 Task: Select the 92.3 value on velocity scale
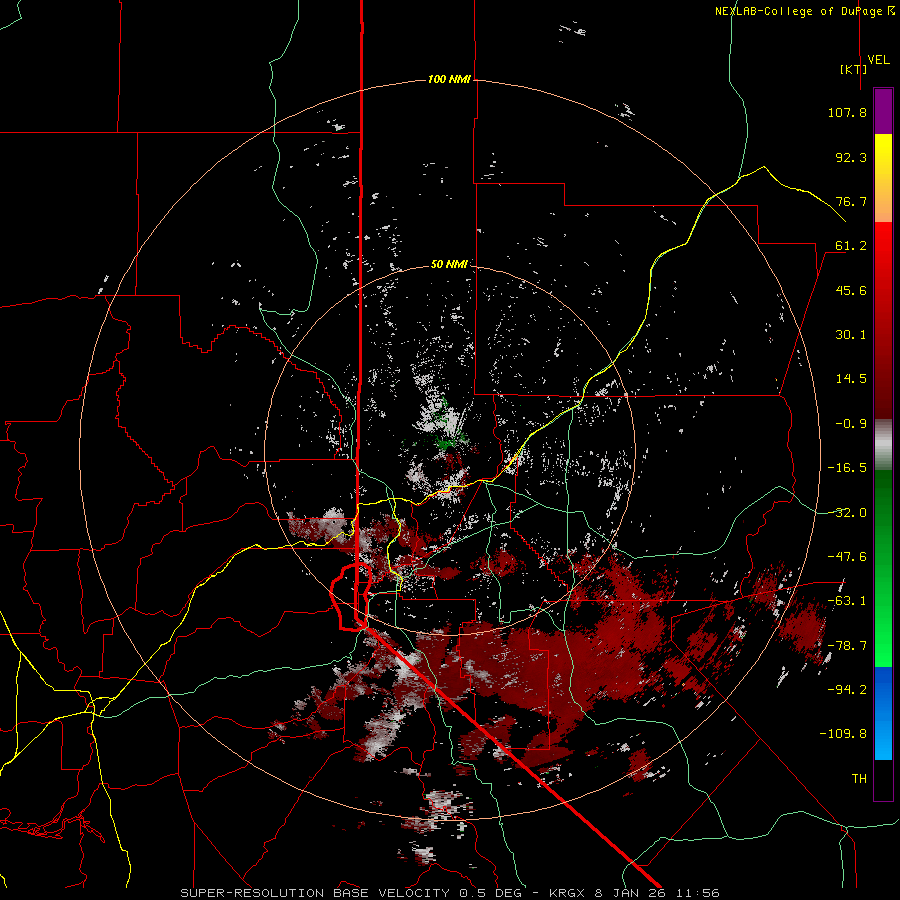(x=851, y=157)
